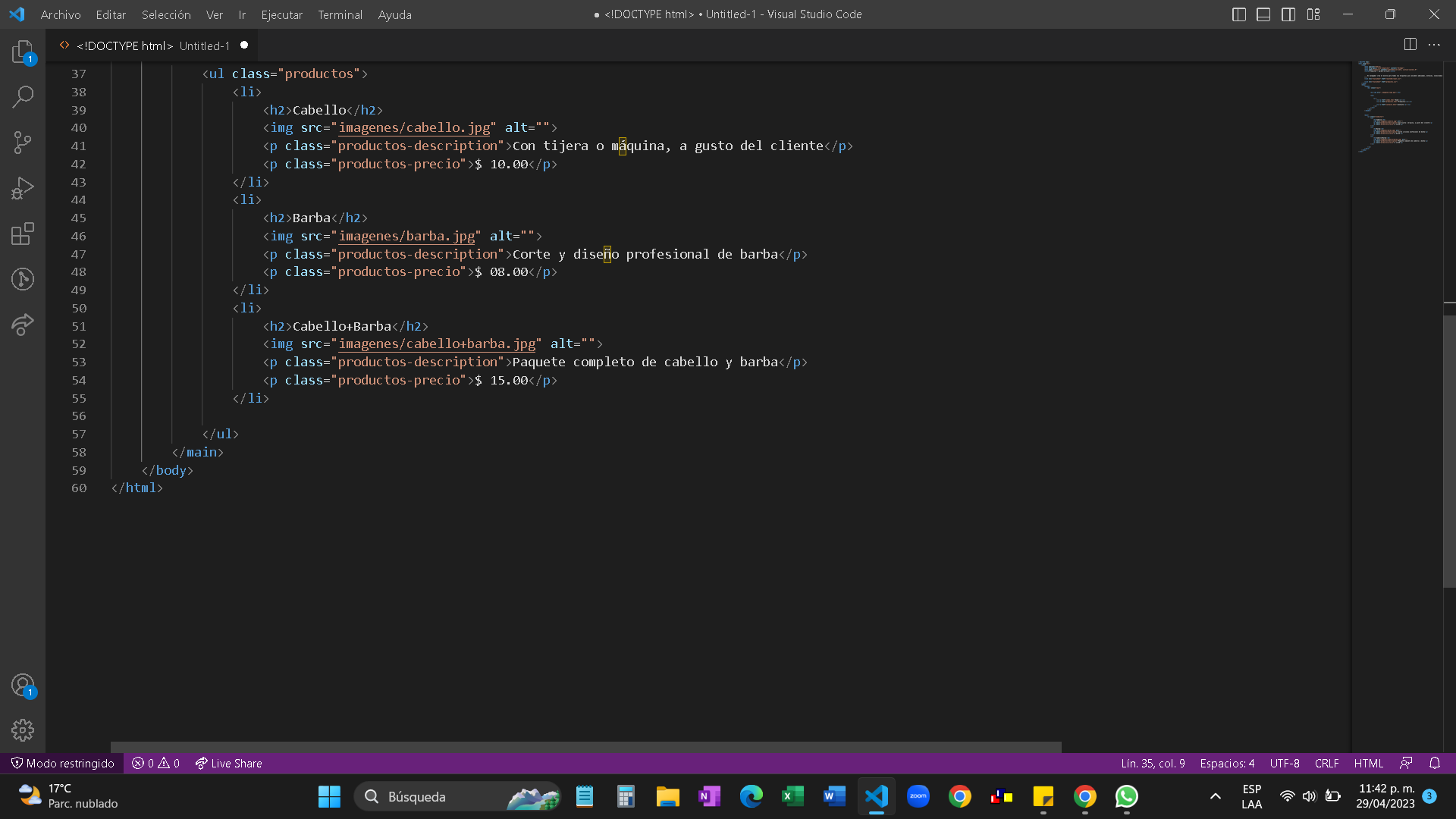
Task: Open the editor More Actions menu
Action: [x=1434, y=45]
